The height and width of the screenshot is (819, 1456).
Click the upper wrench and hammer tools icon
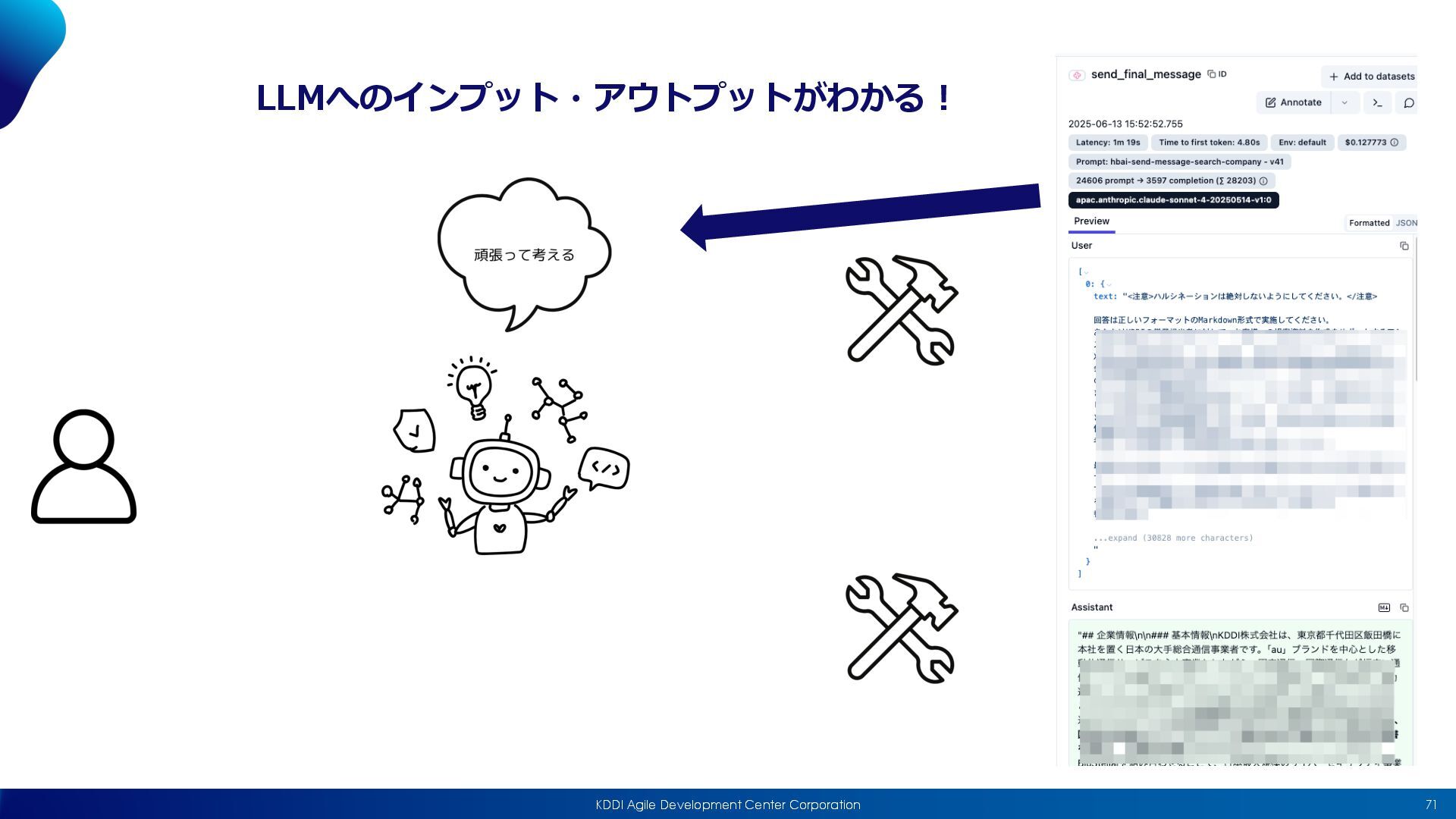(901, 309)
